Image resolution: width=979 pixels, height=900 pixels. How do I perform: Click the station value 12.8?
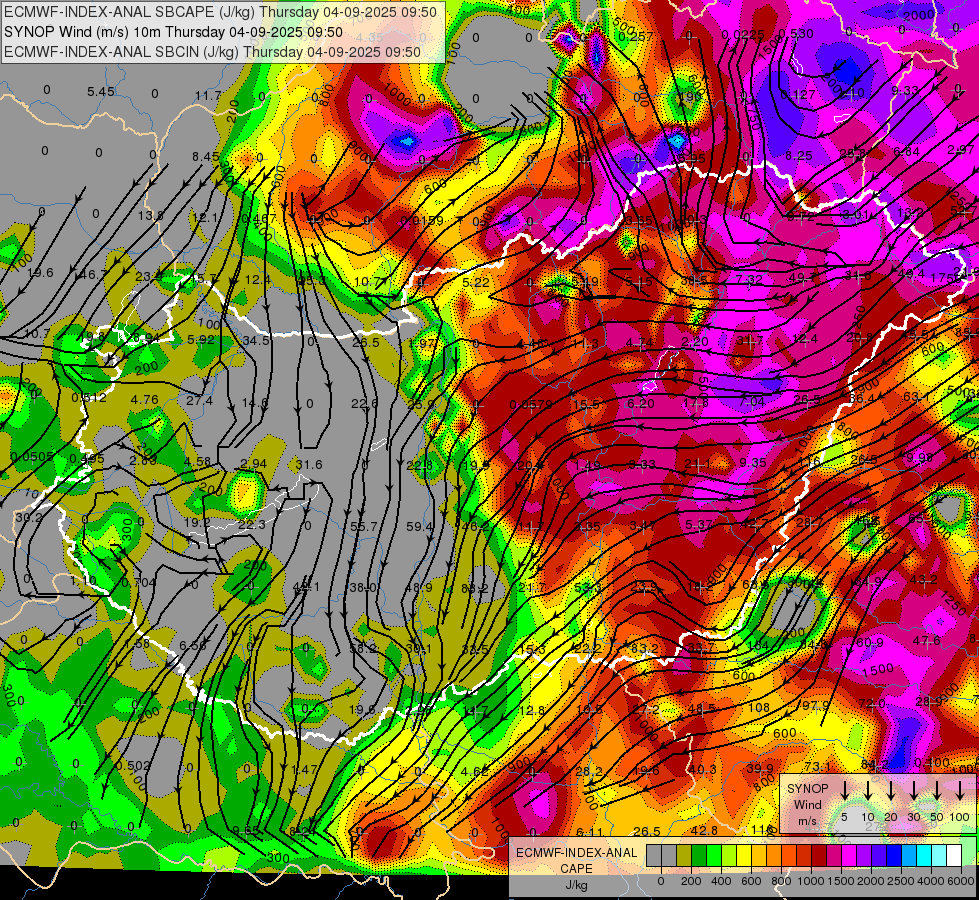532,710
